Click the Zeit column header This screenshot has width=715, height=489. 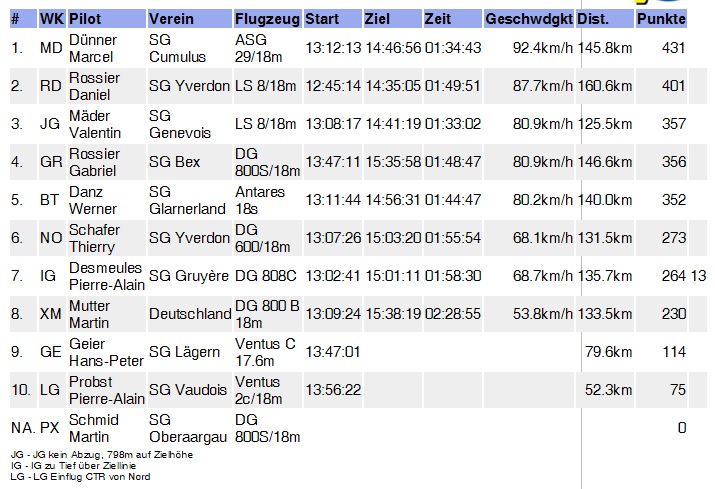[x=453, y=19]
